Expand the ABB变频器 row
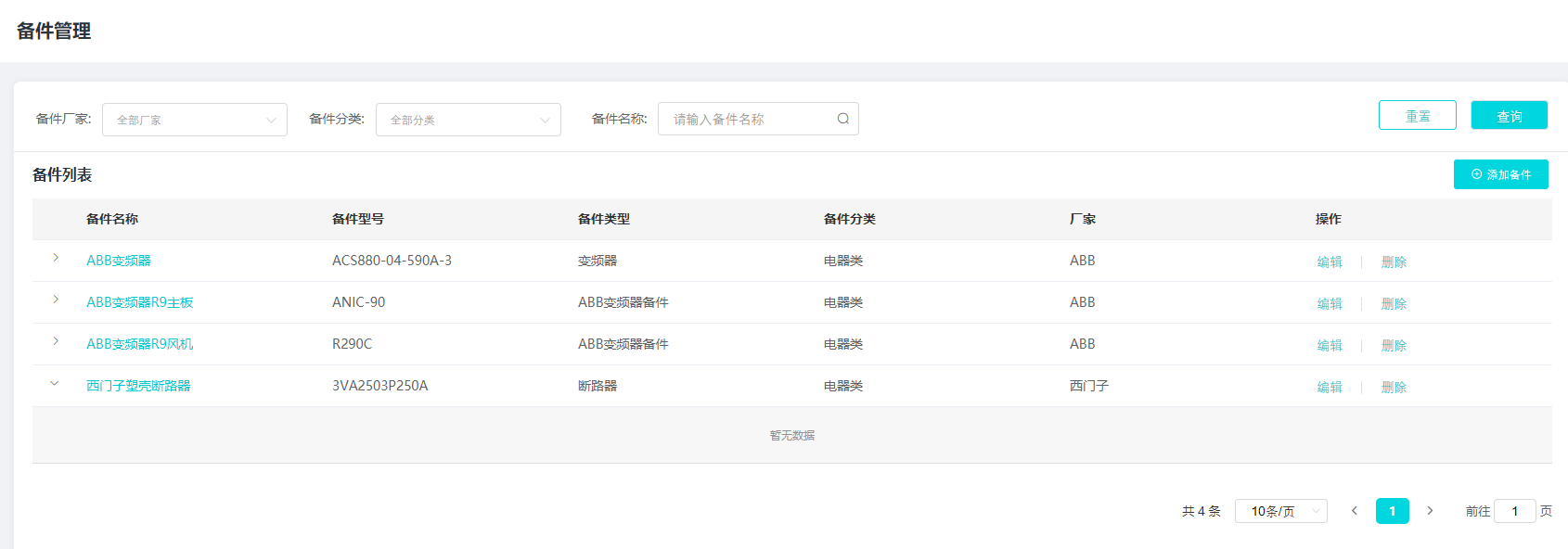1568x549 pixels. click(56, 258)
